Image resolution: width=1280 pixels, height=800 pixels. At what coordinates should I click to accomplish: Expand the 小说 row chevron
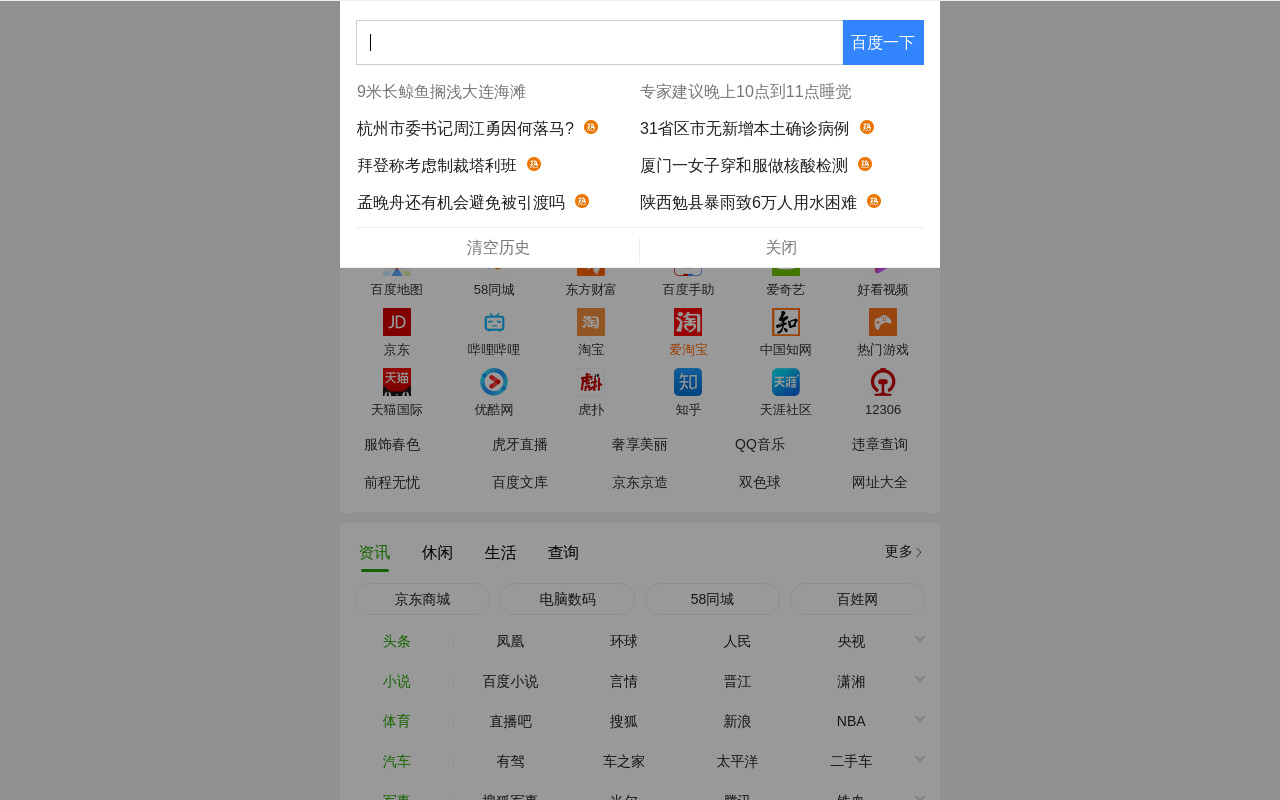[x=920, y=678]
